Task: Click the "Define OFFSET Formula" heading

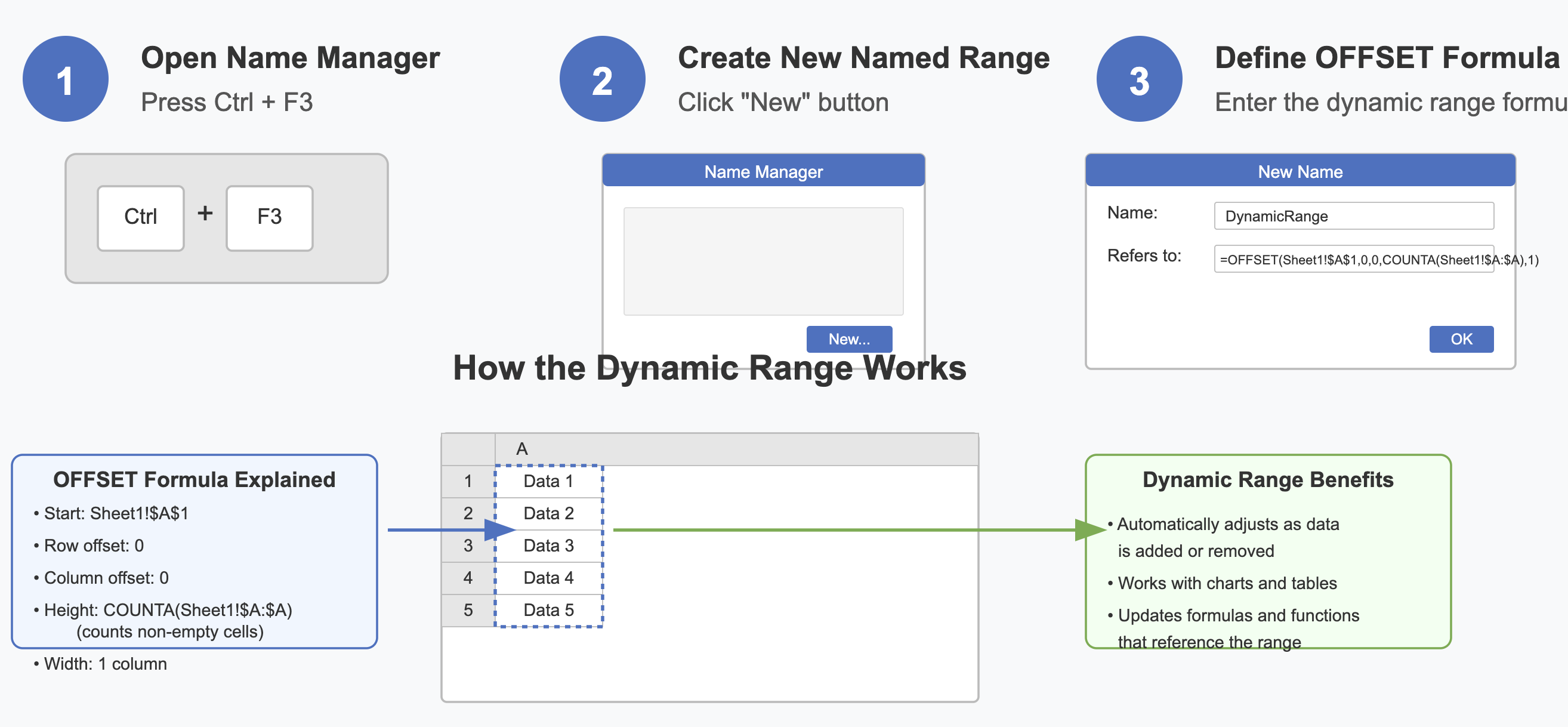Action: click(1387, 58)
